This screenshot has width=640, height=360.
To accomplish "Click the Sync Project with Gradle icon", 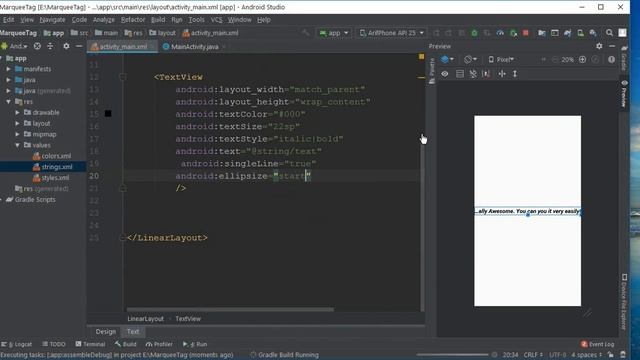I will (x=567, y=33).
